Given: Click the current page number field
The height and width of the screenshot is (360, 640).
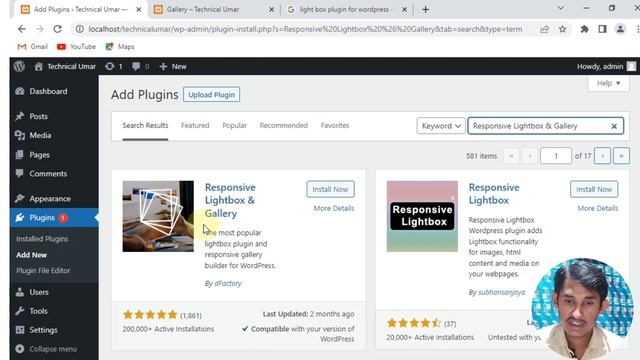Looking at the screenshot, I should point(556,156).
